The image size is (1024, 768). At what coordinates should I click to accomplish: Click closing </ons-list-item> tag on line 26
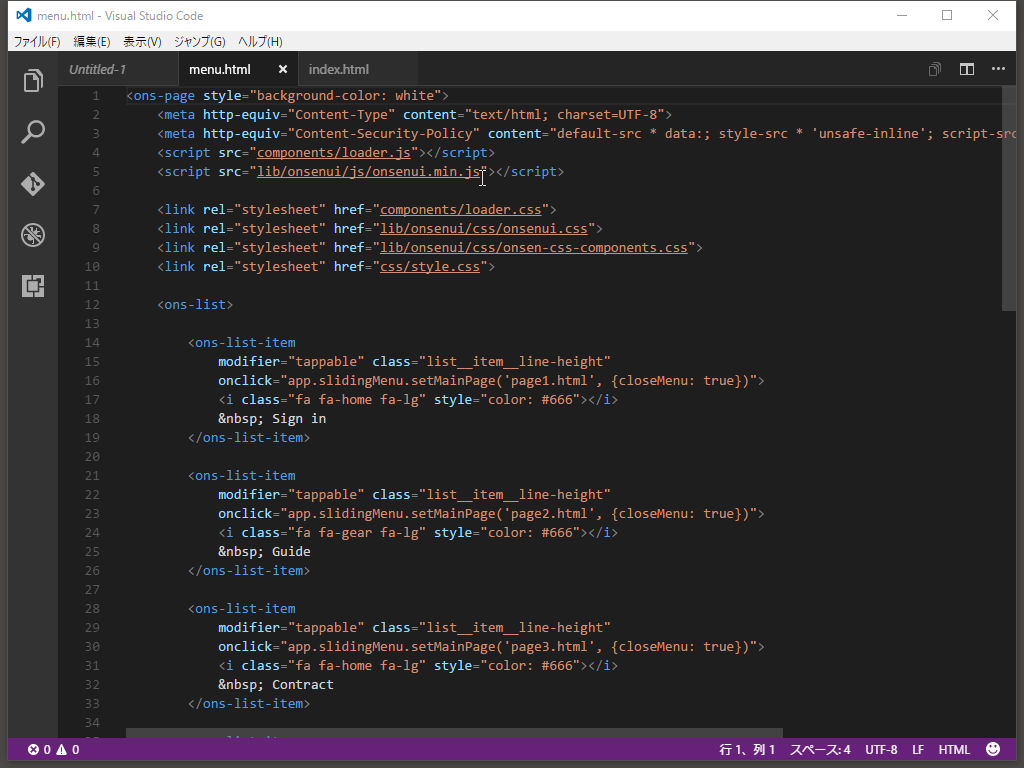pos(249,570)
